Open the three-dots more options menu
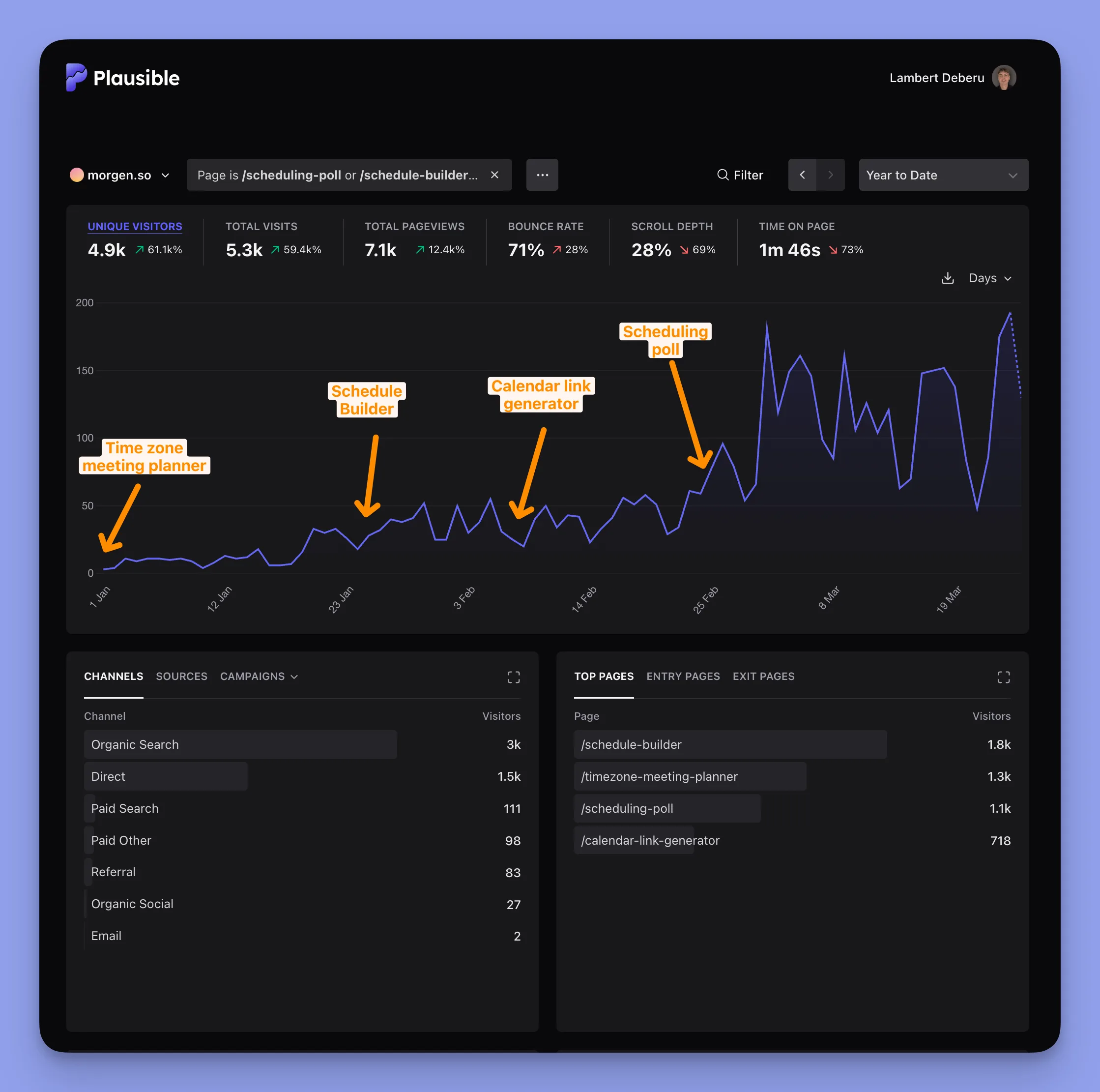Screen dimensions: 1100x1092 point(542,175)
